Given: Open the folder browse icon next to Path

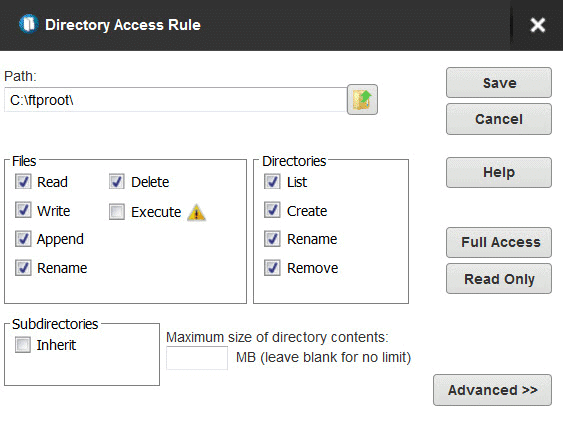Looking at the screenshot, I should tap(362, 99).
